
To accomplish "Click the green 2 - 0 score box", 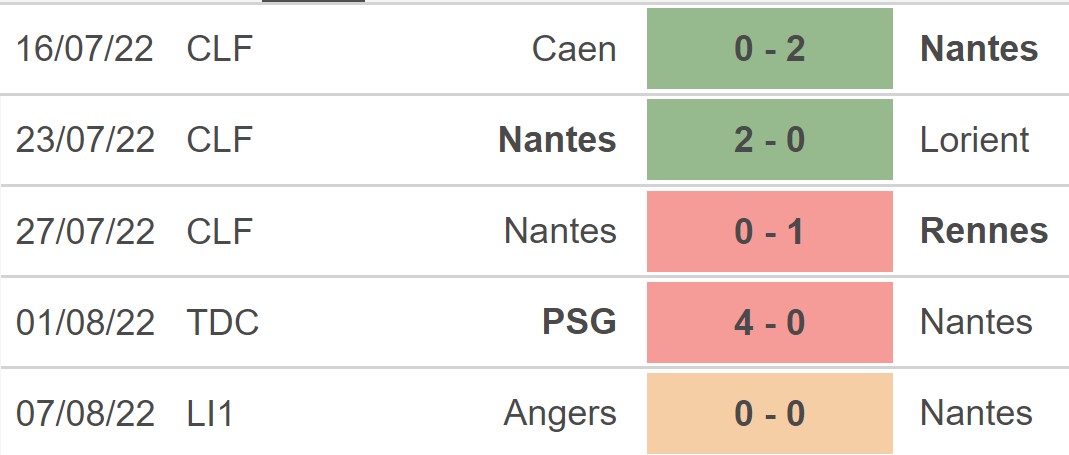I will tap(769, 140).
